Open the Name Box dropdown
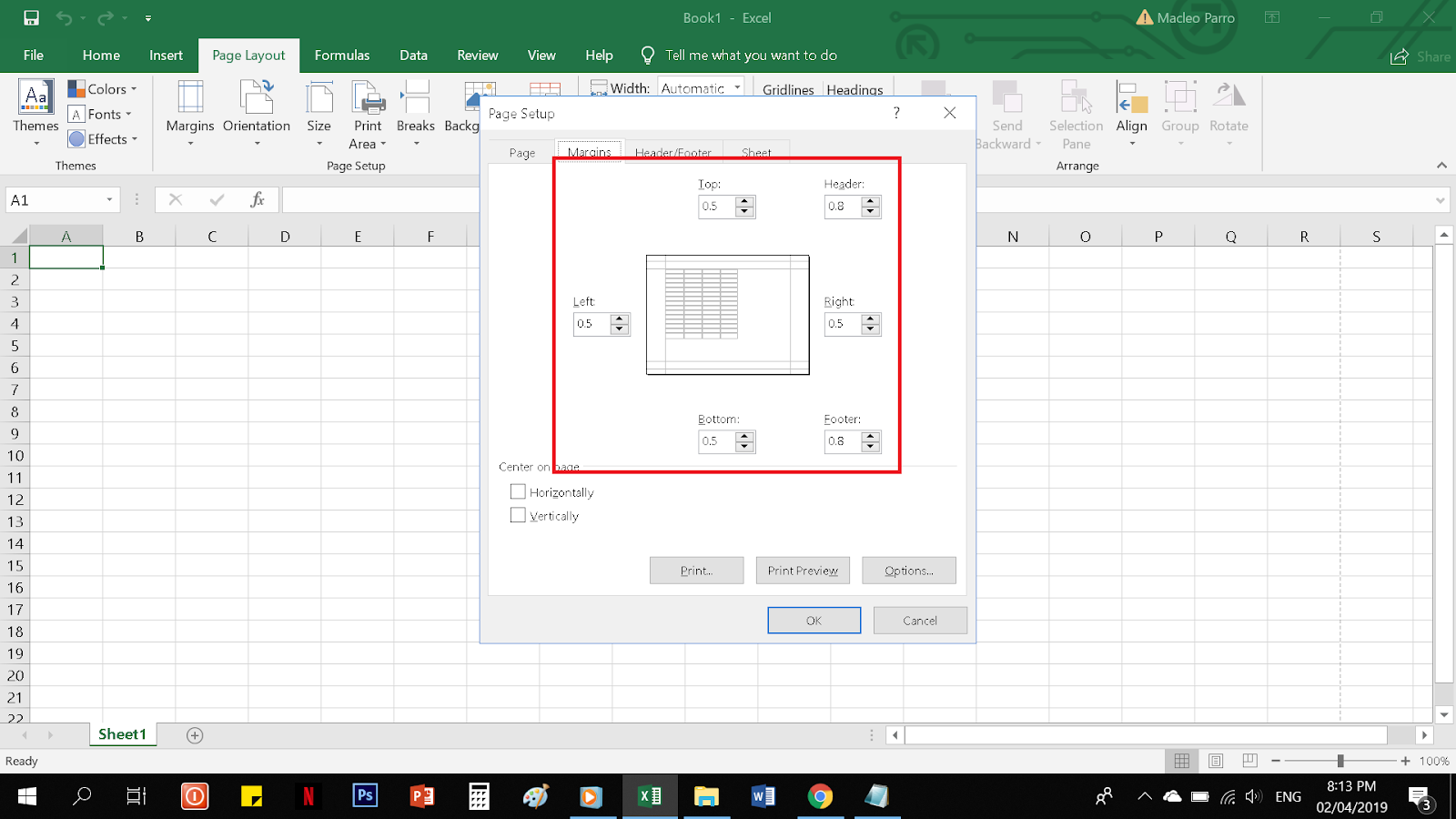 [x=111, y=198]
